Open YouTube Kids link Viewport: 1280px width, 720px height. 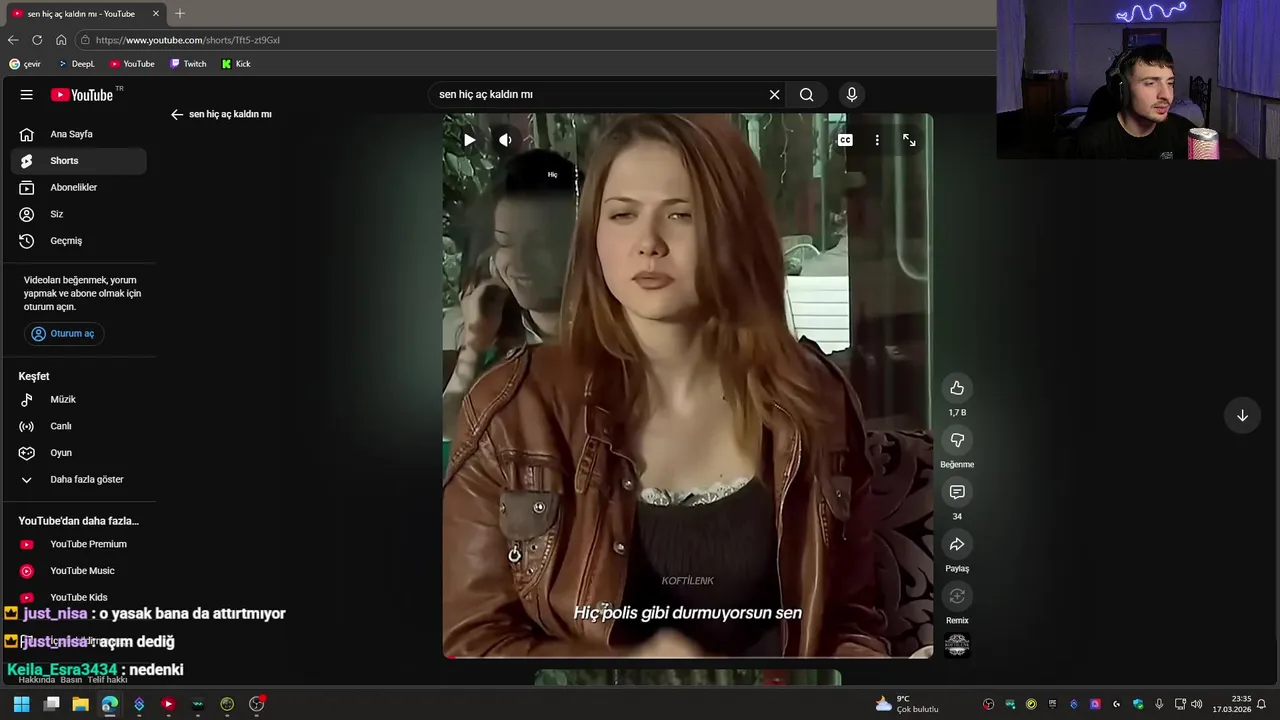point(78,597)
